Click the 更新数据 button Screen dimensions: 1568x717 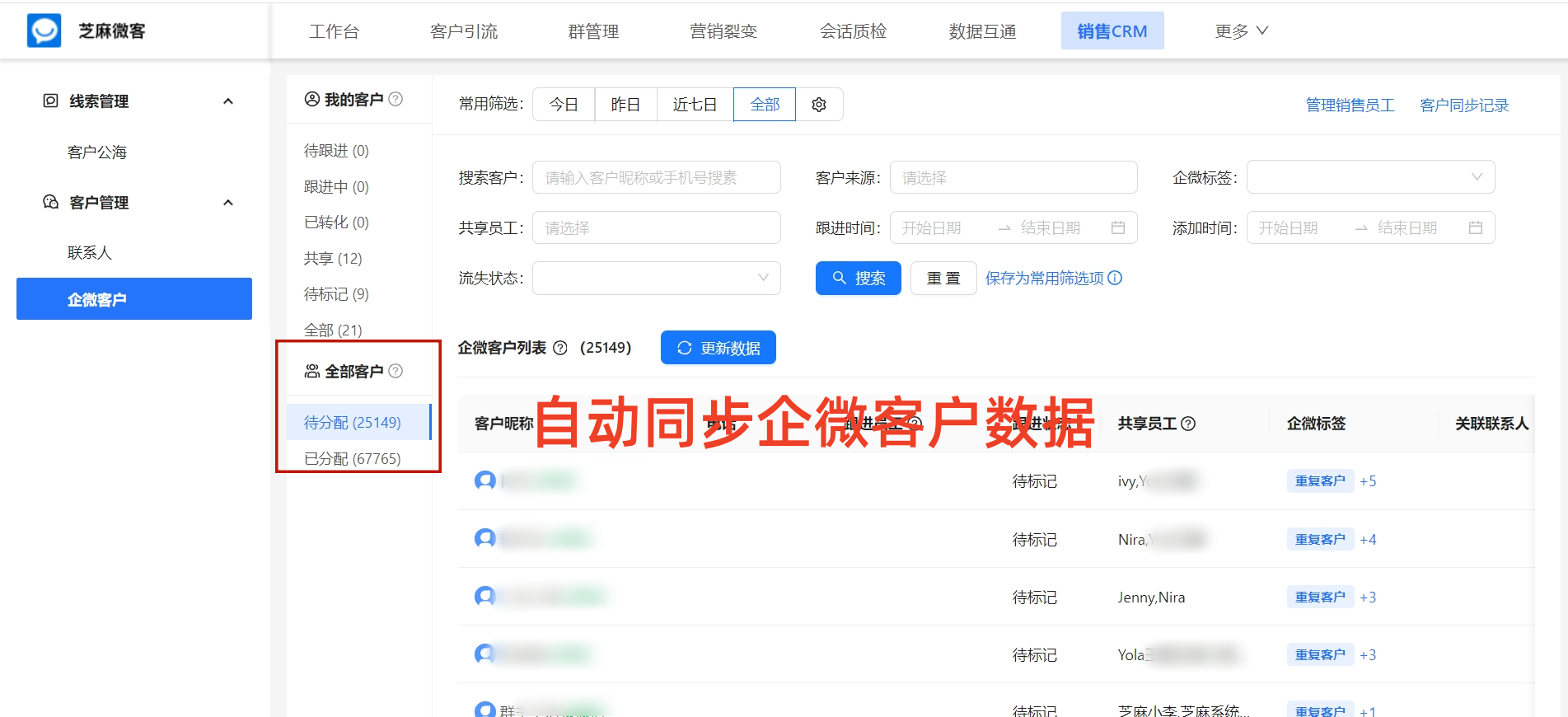(718, 348)
